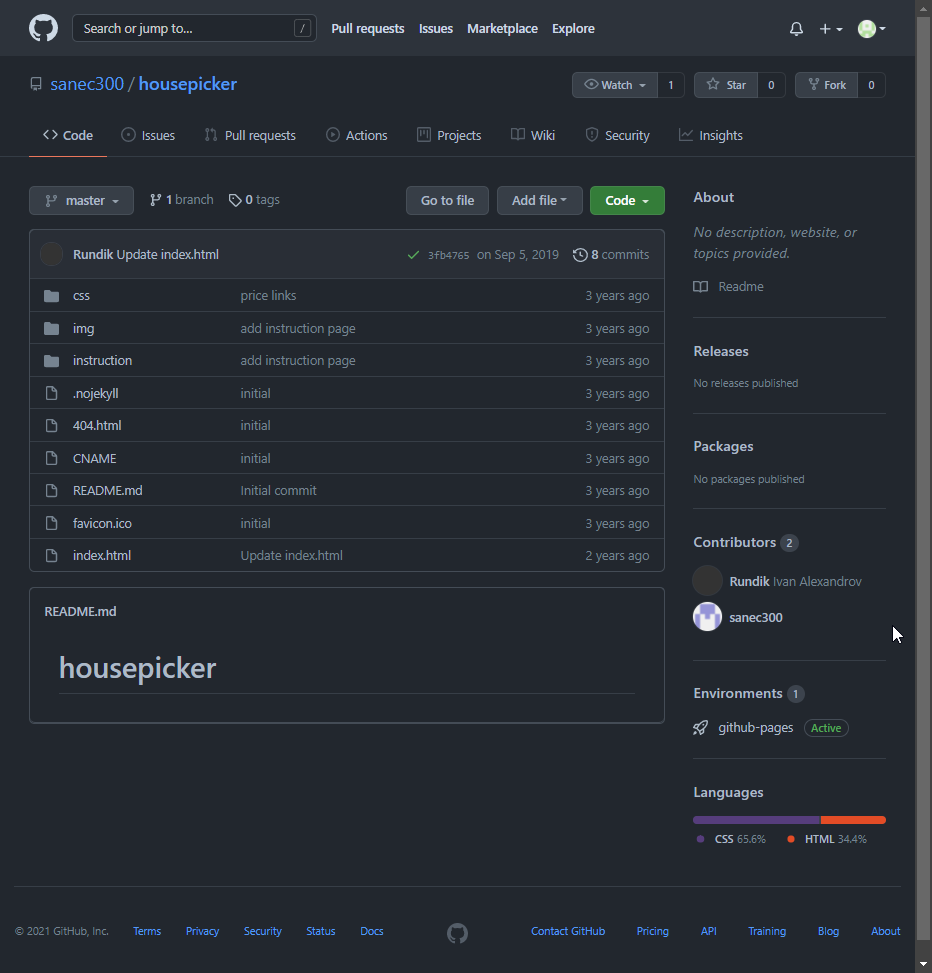Screen dimensions: 932x973
Task: Open the Terms footer link
Action: point(147,931)
